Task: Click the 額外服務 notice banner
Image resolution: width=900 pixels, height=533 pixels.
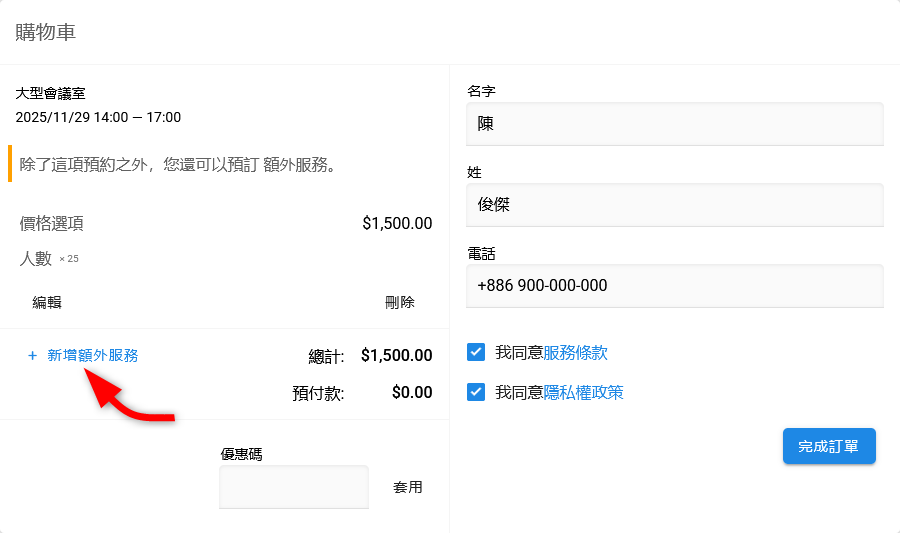Action: click(x=178, y=164)
